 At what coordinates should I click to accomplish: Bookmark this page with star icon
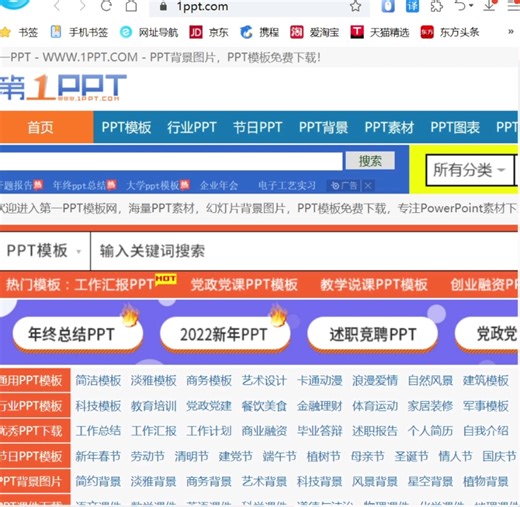click(x=356, y=6)
